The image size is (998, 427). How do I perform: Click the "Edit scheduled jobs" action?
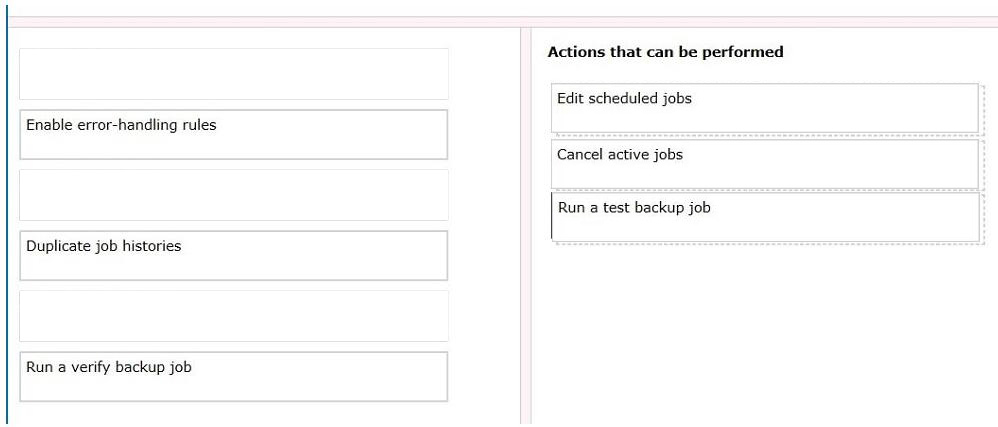pos(764,108)
